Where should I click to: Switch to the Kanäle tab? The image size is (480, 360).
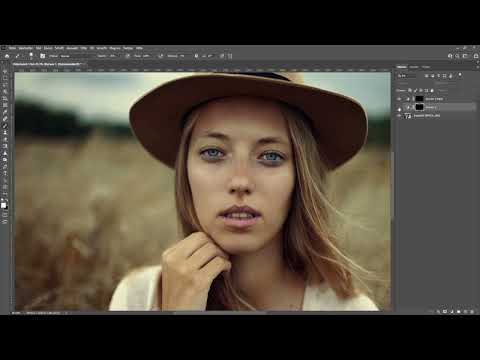point(414,67)
